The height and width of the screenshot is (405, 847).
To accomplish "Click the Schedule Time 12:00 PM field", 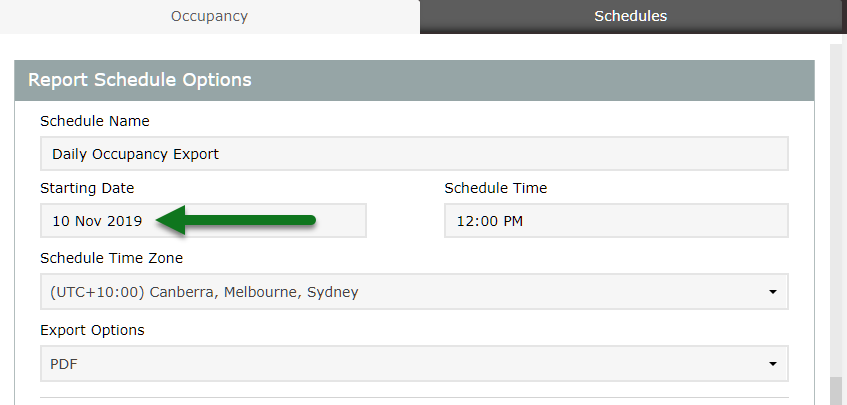I will [615, 221].
